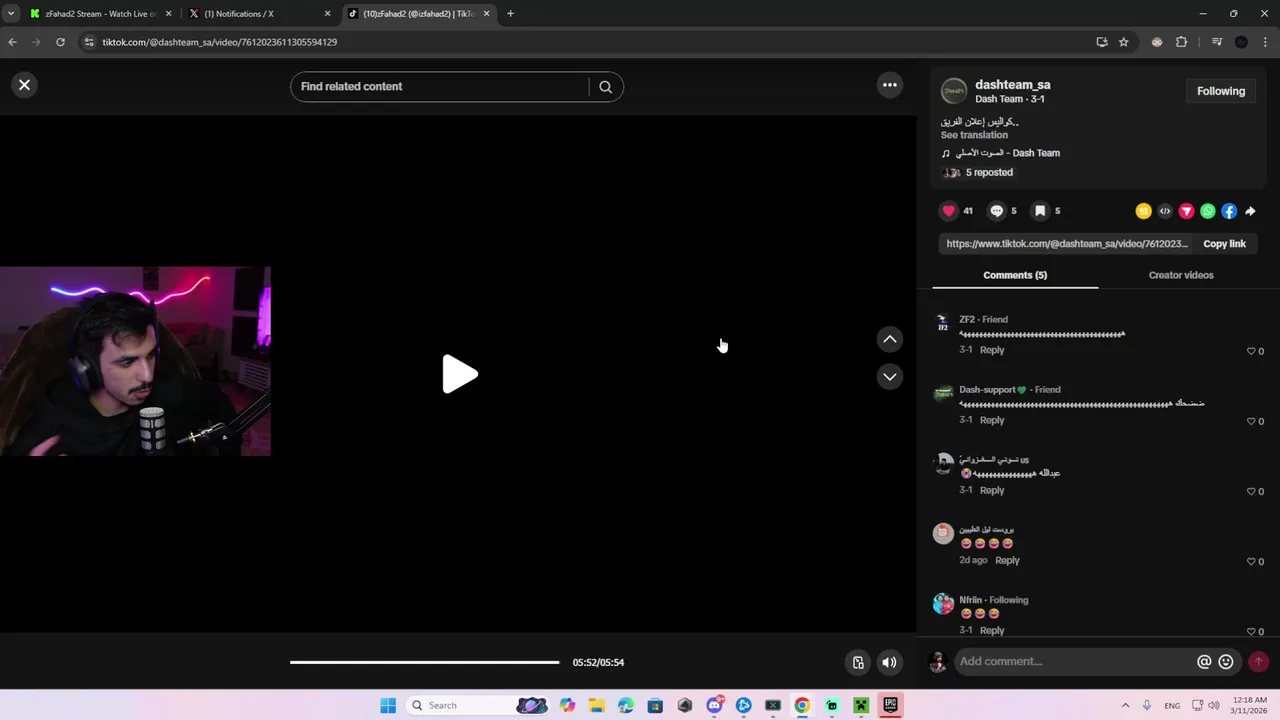1280x720 pixels.
Task: Click See translation under the caption
Action: pyautogui.click(x=974, y=135)
